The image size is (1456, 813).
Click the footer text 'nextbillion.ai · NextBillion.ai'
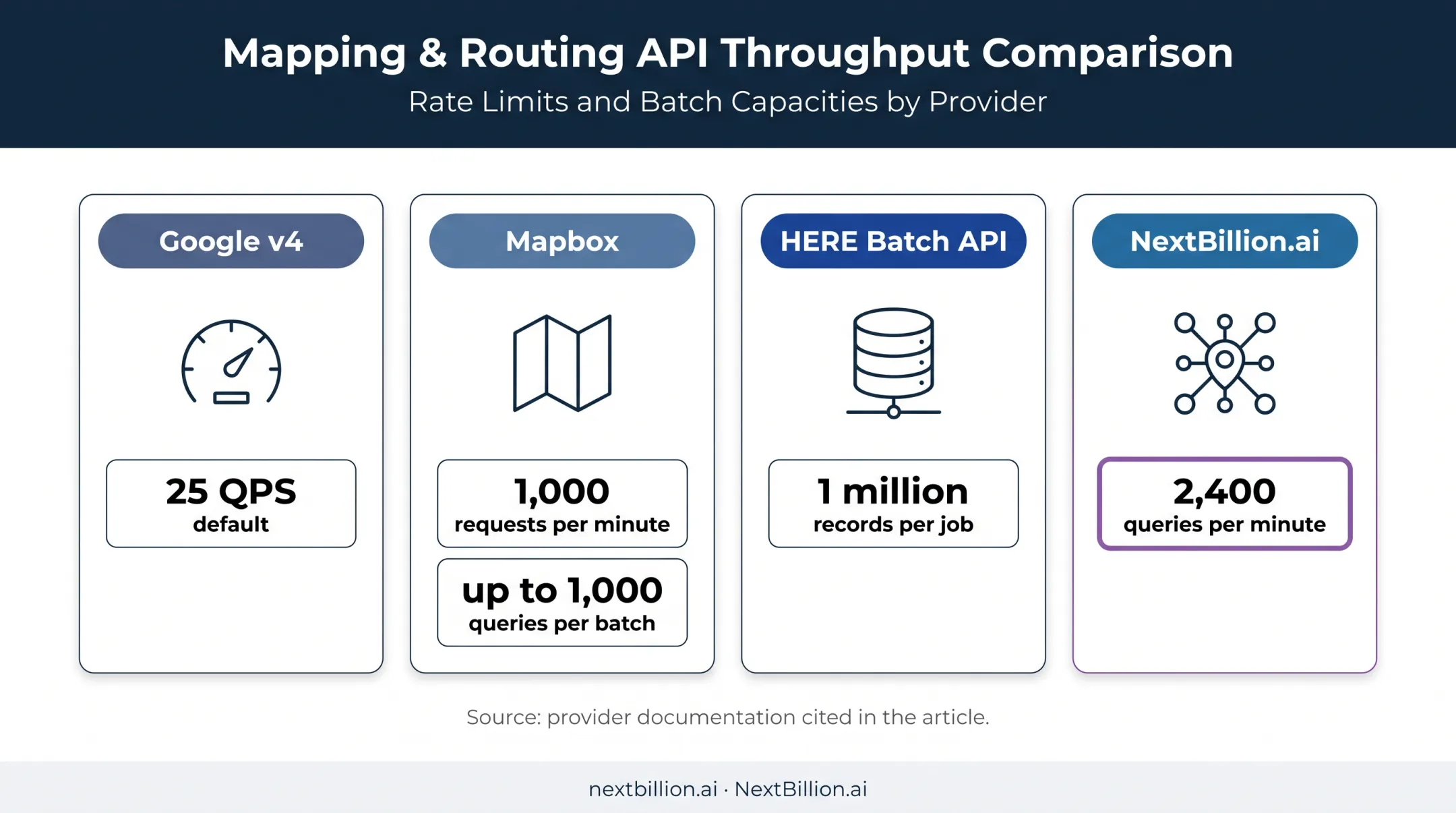[x=728, y=789]
